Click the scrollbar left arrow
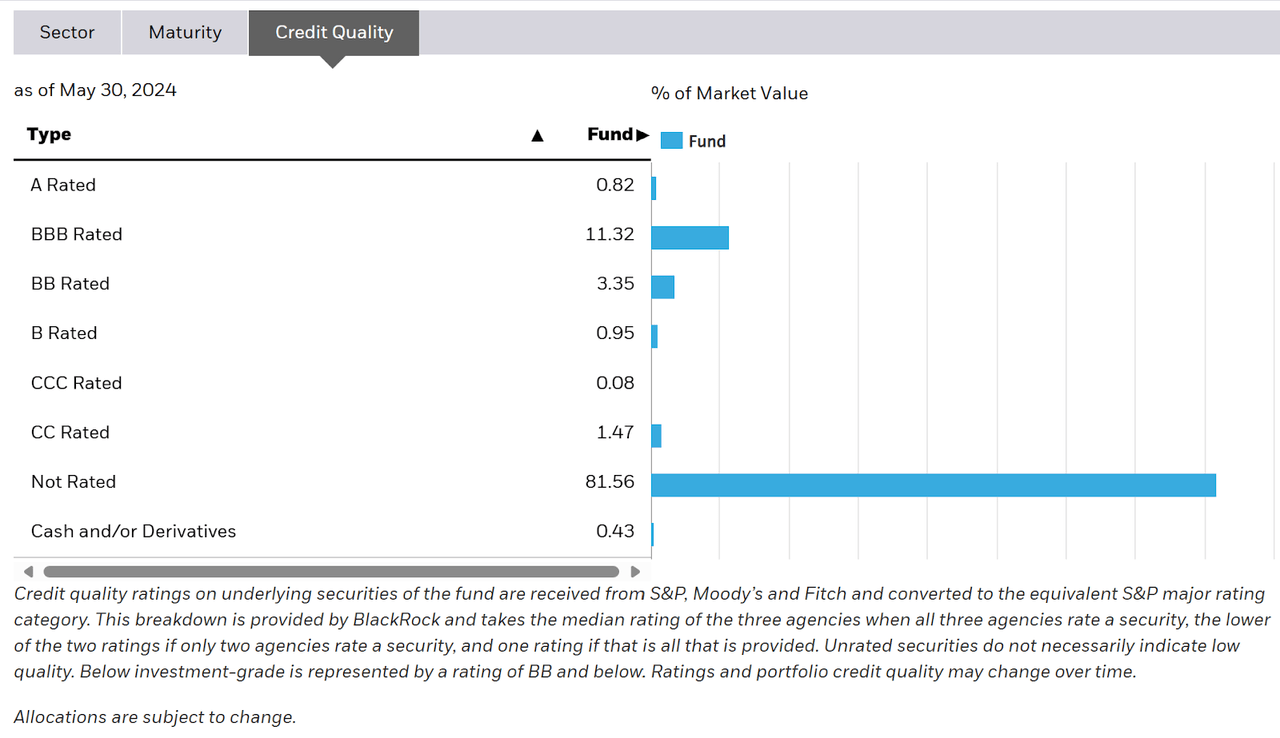The width and height of the screenshot is (1280, 738). [28, 572]
